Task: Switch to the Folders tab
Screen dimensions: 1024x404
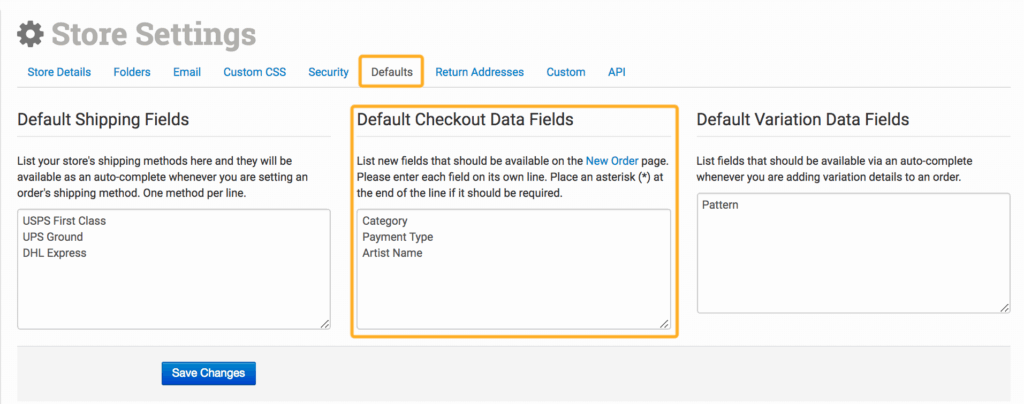Action: pos(132,72)
